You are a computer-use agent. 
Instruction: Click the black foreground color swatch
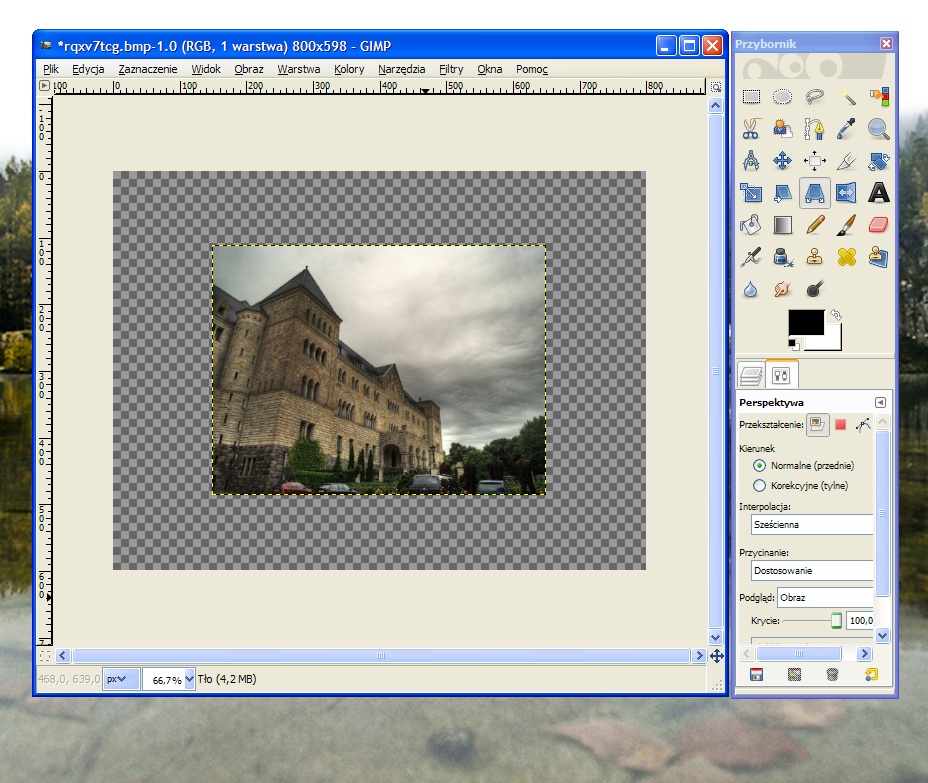(x=806, y=323)
